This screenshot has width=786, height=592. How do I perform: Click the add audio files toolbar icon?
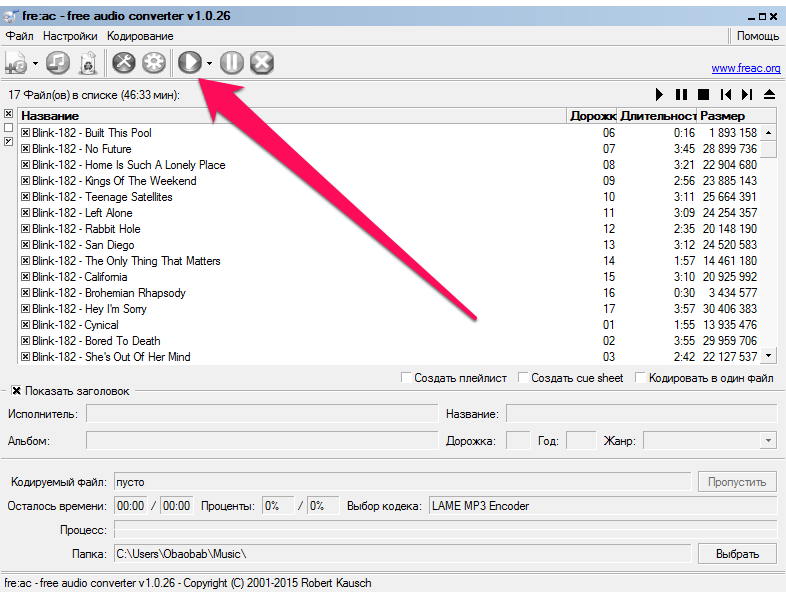click(x=16, y=63)
